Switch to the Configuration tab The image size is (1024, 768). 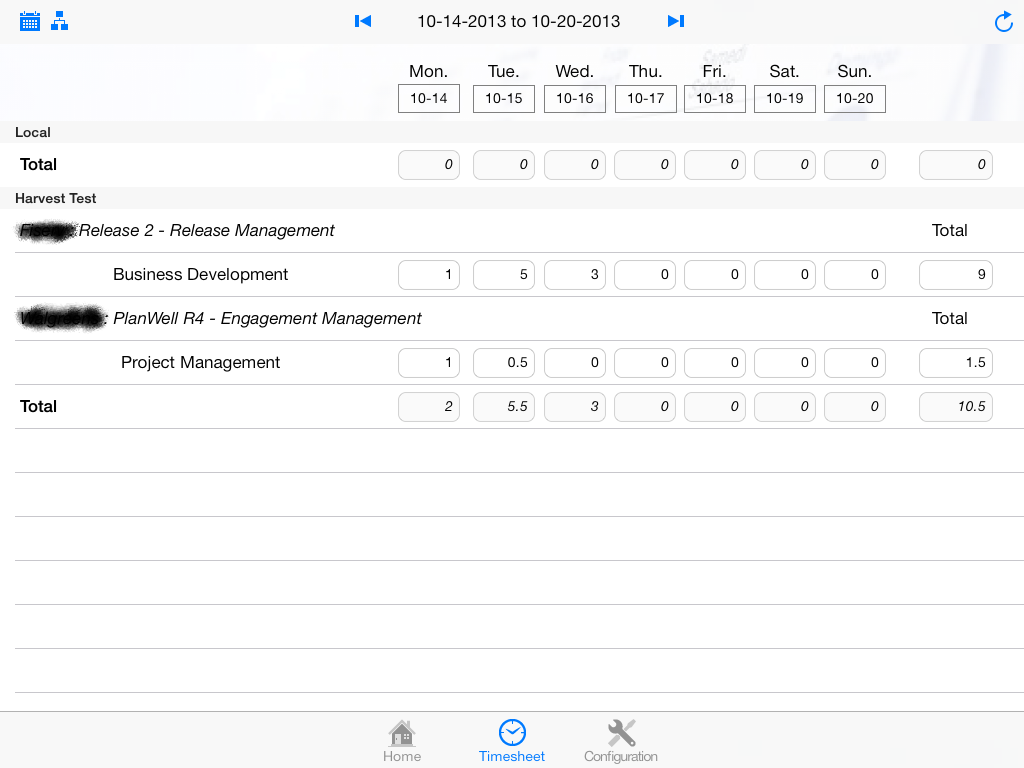621,741
